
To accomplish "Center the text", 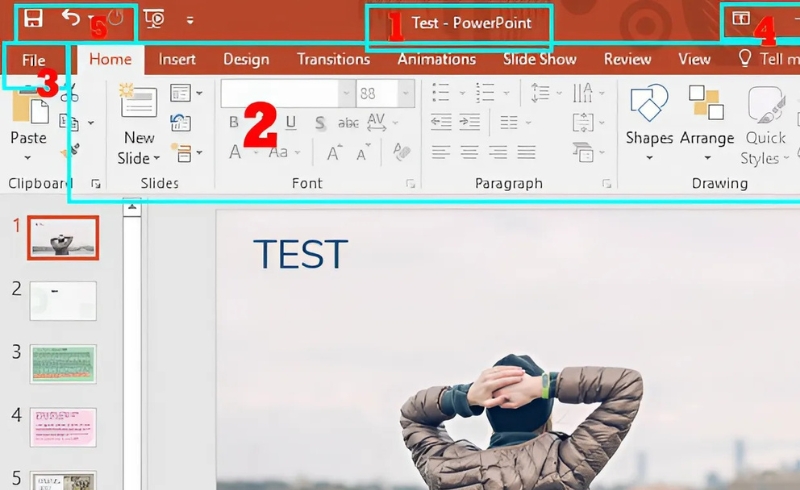I will (469, 152).
